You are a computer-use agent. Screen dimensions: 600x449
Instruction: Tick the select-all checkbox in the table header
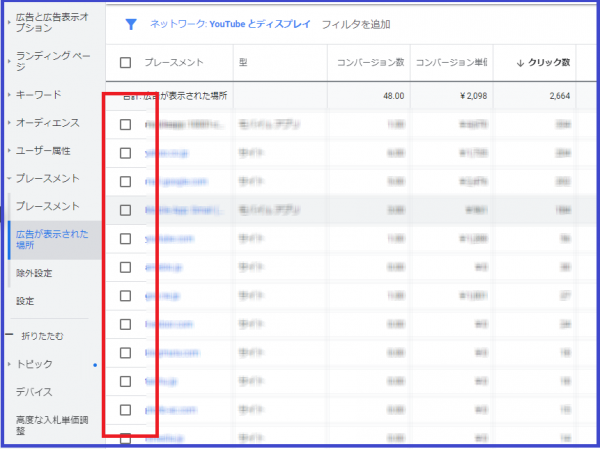[x=125, y=63]
